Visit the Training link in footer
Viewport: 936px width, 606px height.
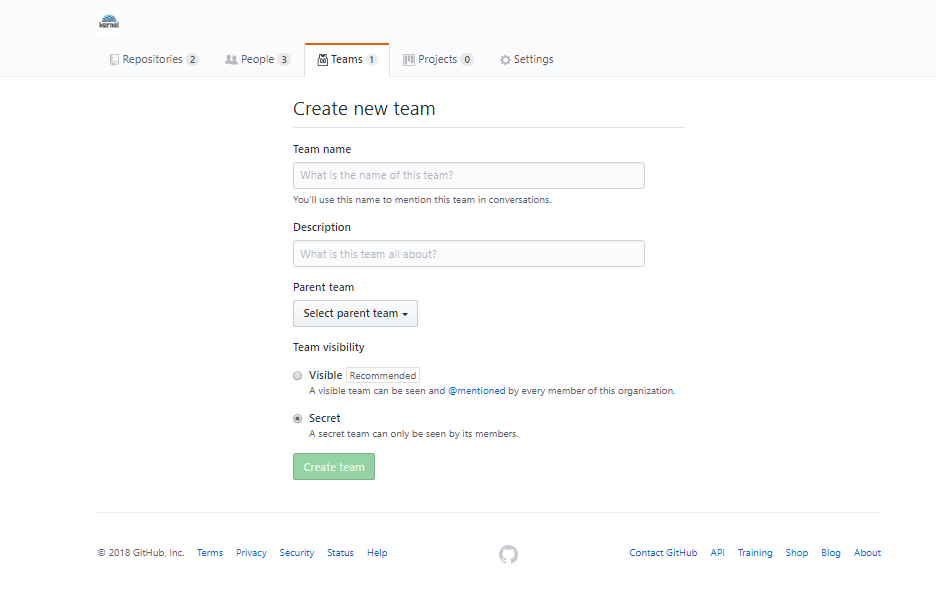tap(755, 553)
